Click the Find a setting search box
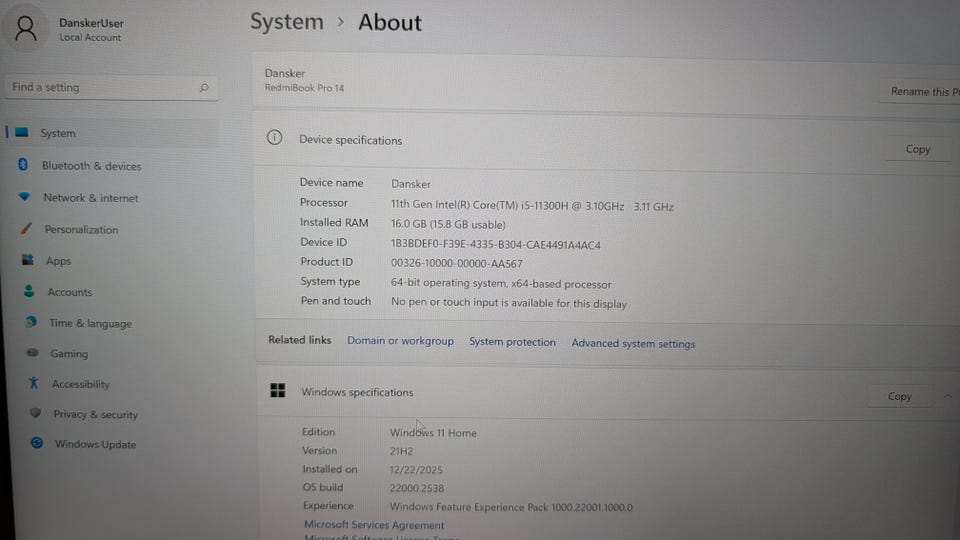 tap(111, 88)
